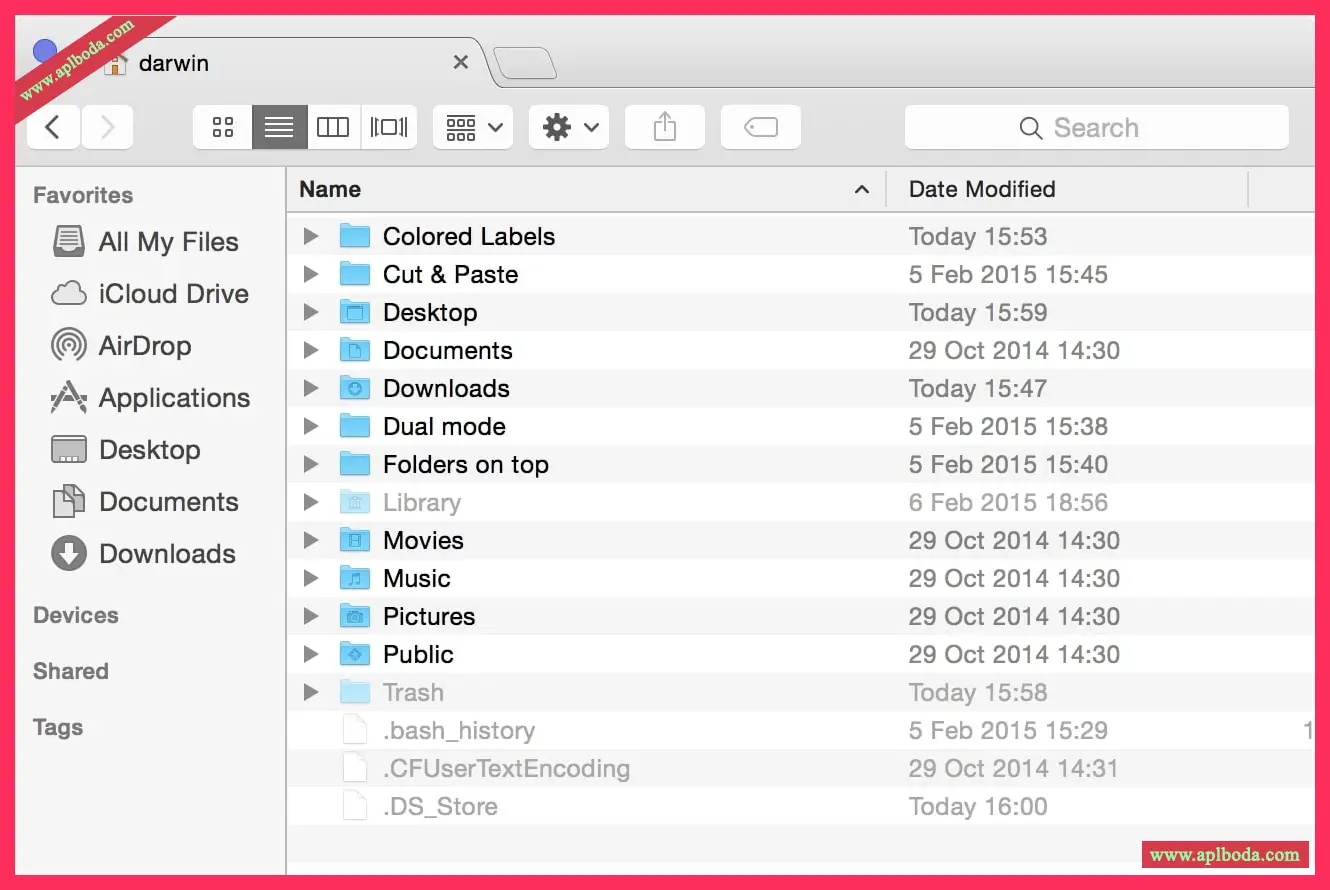Image resolution: width=1330 pixels, height=890 pixels.
Task: Open the Arrange items dropdown
Action: (473, 127)
